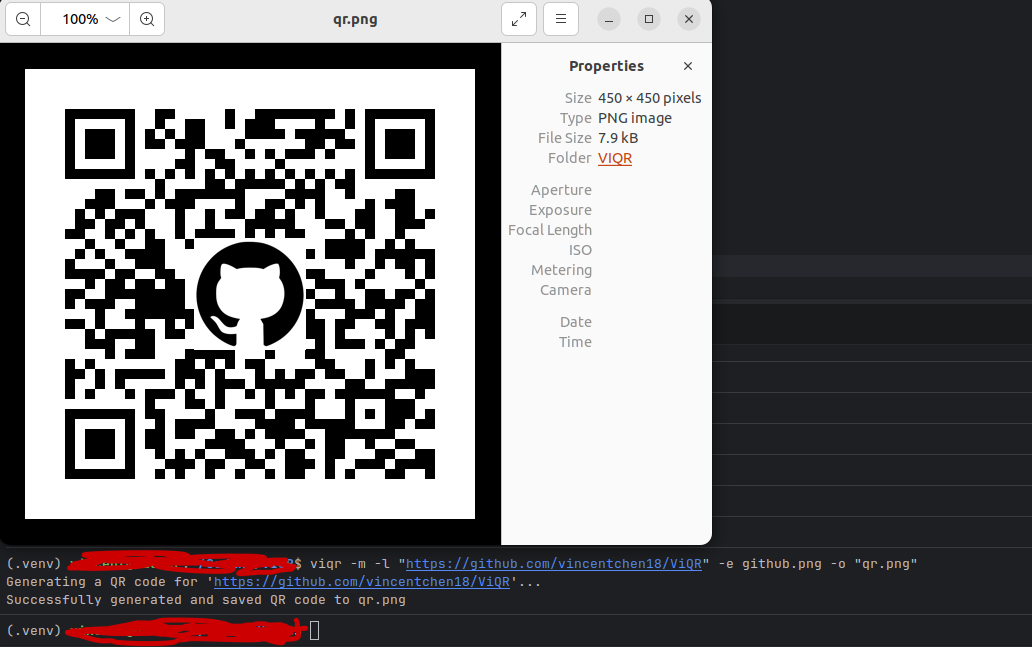Maximize the qr.png image viewer window
This screenshot has width=1032, height=647.
click(x=649, y=19)
